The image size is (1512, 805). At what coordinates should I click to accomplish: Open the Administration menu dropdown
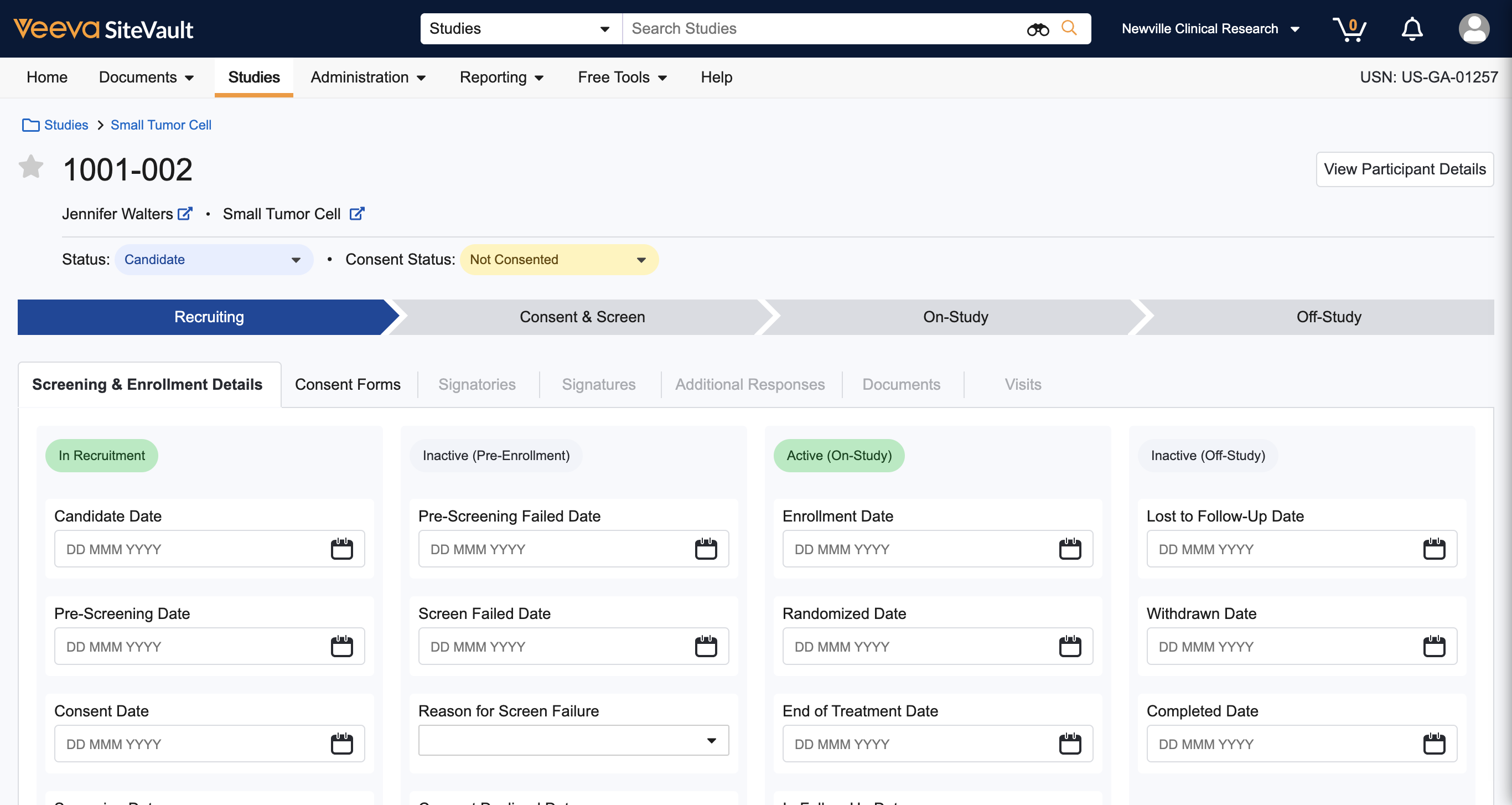point(368,78)
